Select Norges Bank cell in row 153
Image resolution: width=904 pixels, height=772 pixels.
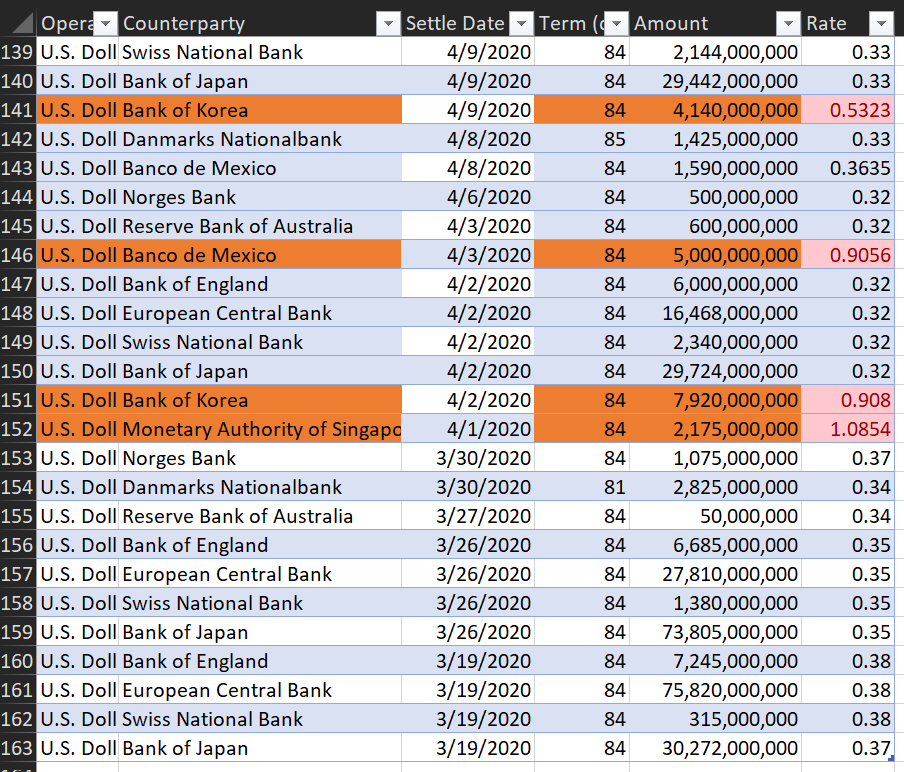[260, 458]
